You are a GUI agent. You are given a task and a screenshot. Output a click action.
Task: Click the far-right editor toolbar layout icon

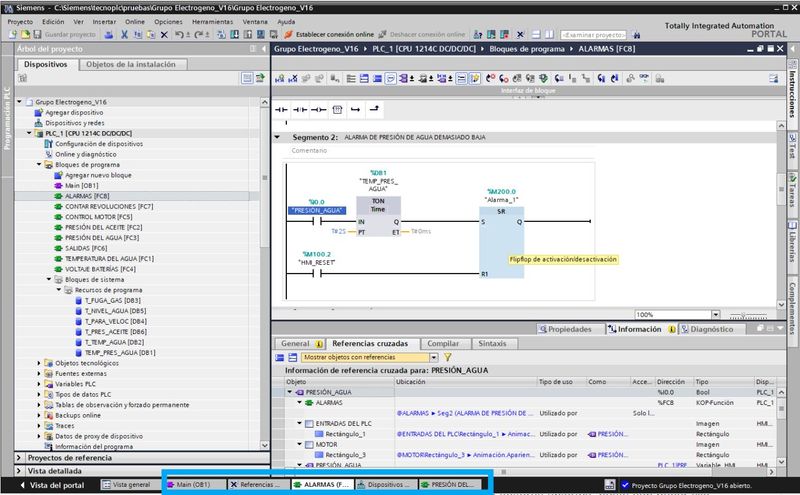pyautogui.click(x=773, y=79)
